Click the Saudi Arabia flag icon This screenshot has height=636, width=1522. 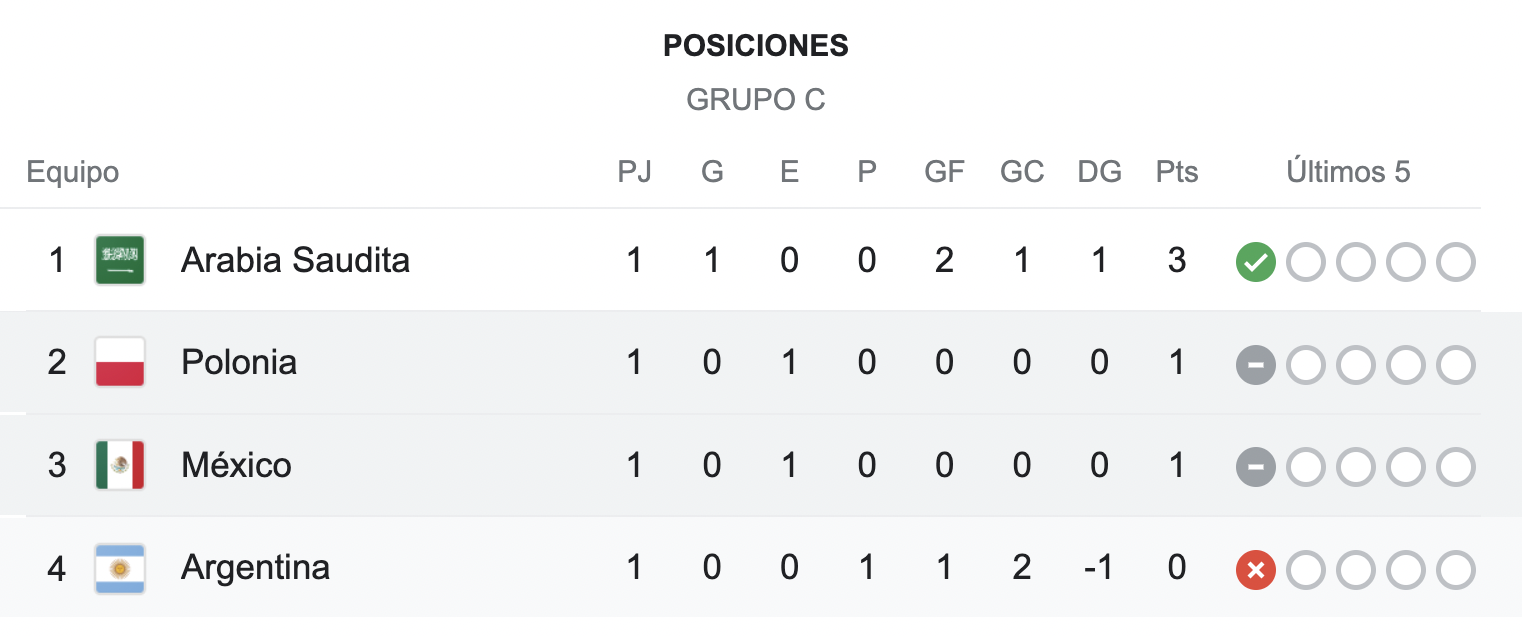click(x=120, y=260)
